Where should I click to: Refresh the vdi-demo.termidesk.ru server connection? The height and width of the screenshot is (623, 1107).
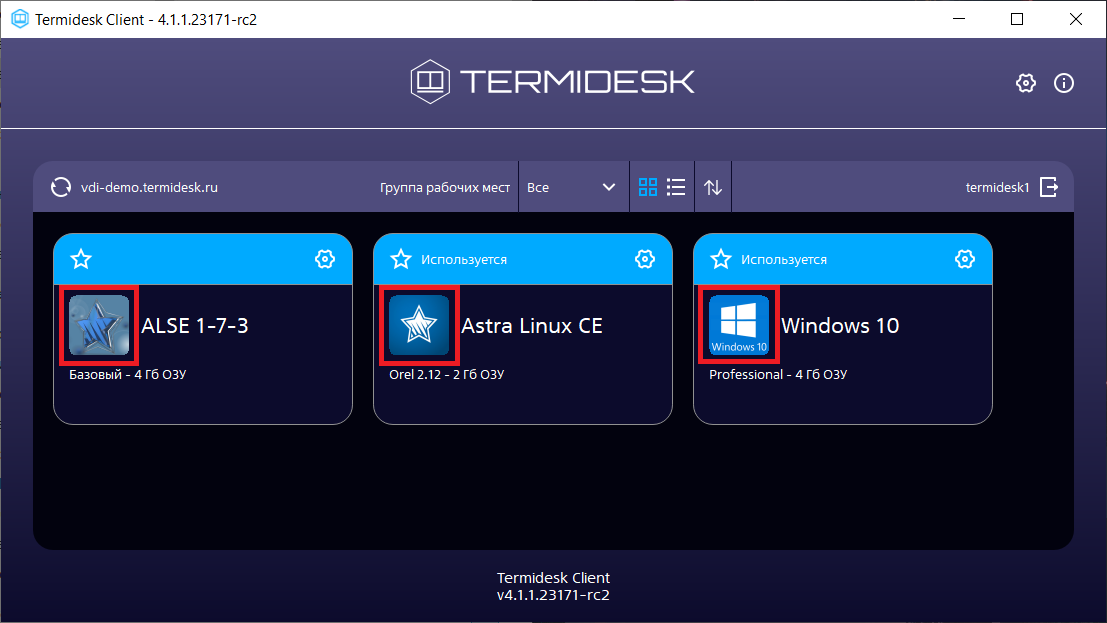point(61,187)
